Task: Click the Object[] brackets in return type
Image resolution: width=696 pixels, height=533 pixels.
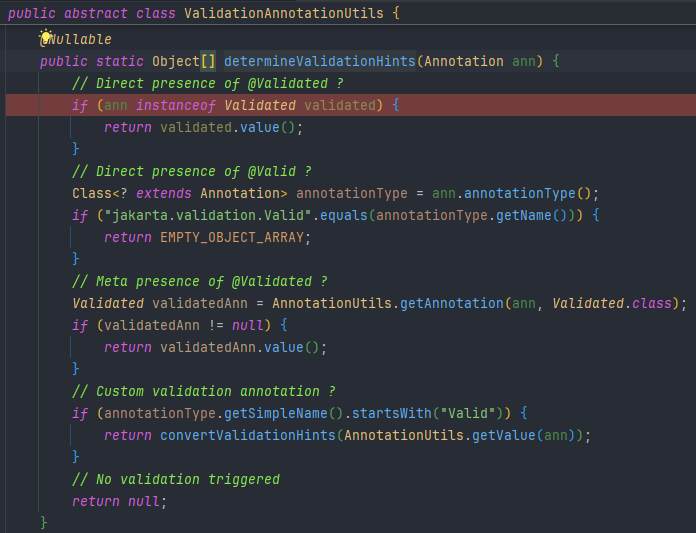Action: [208, 61]
